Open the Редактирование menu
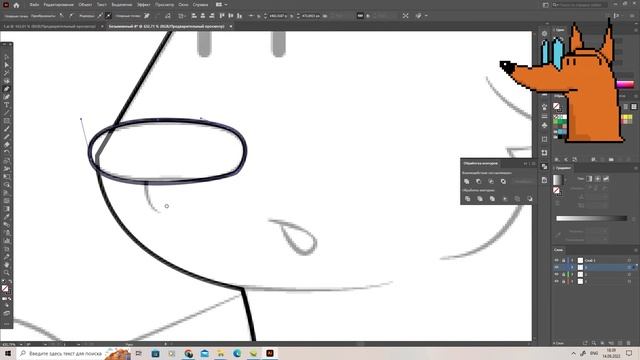The image size is (640, 360). click(58, 5)
